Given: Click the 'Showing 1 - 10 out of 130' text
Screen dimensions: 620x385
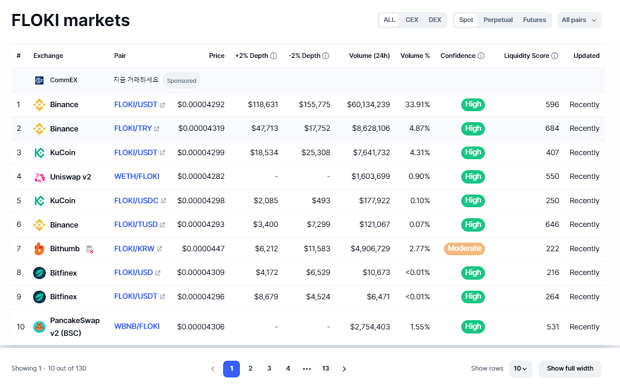Looking at the screenshot, I should click(x=49, y=368).
